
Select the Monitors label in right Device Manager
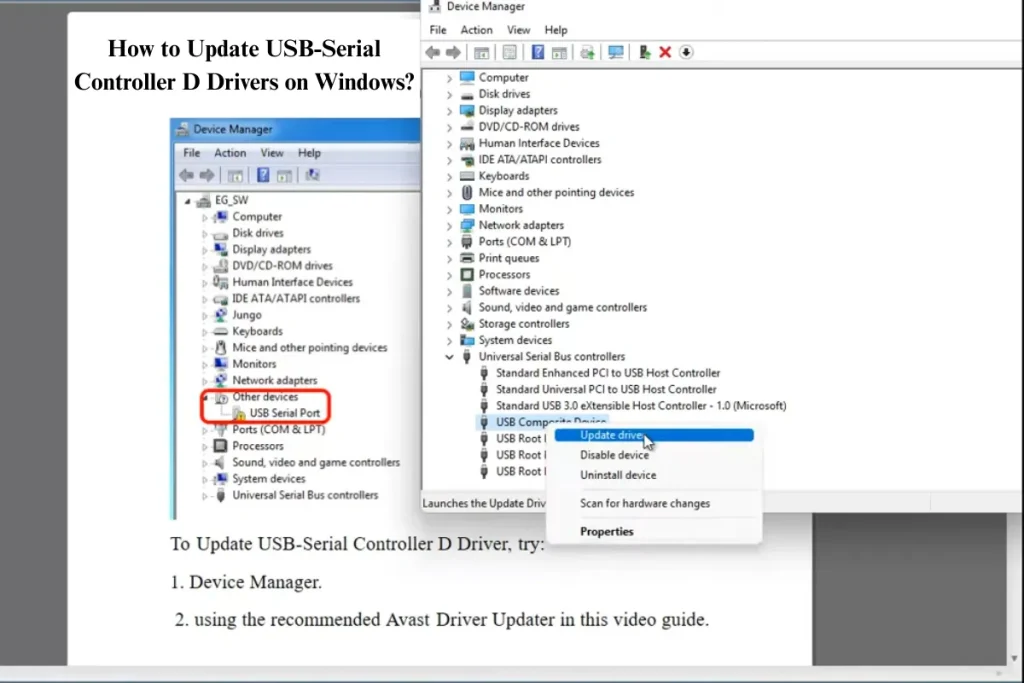pyautogui.click(x=500, y=208)
